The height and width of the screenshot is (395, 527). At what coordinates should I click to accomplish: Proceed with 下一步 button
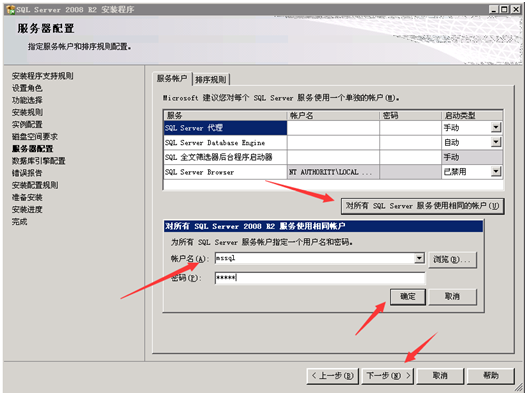(388, 376)
